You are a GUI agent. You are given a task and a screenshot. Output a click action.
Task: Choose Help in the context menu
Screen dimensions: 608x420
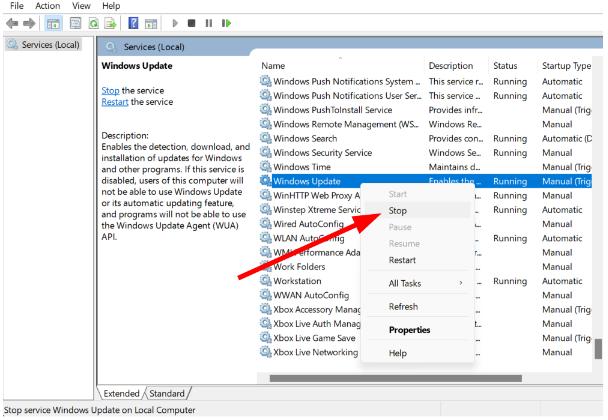[x=418, y=353]
